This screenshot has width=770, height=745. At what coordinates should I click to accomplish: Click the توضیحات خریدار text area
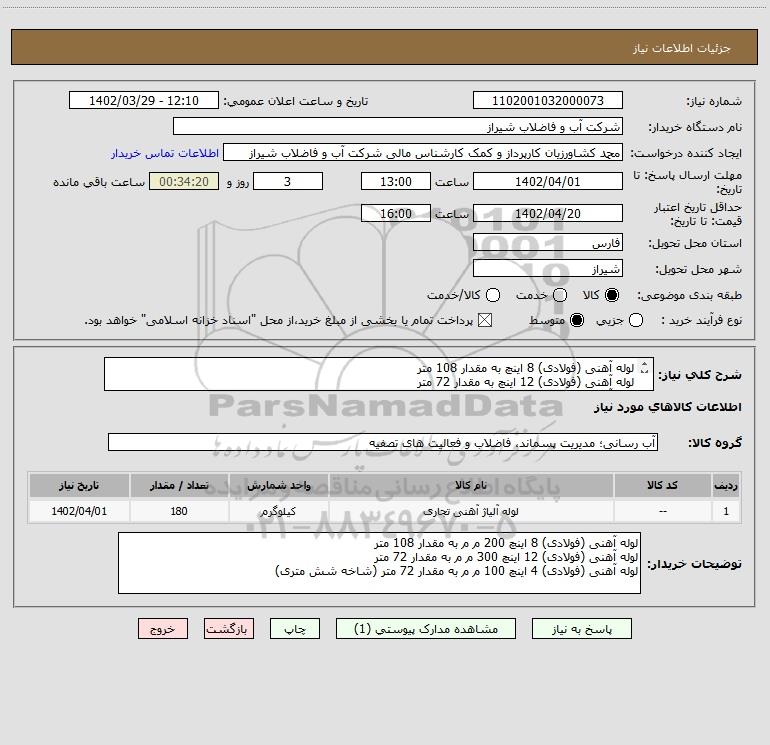(379, 563)
